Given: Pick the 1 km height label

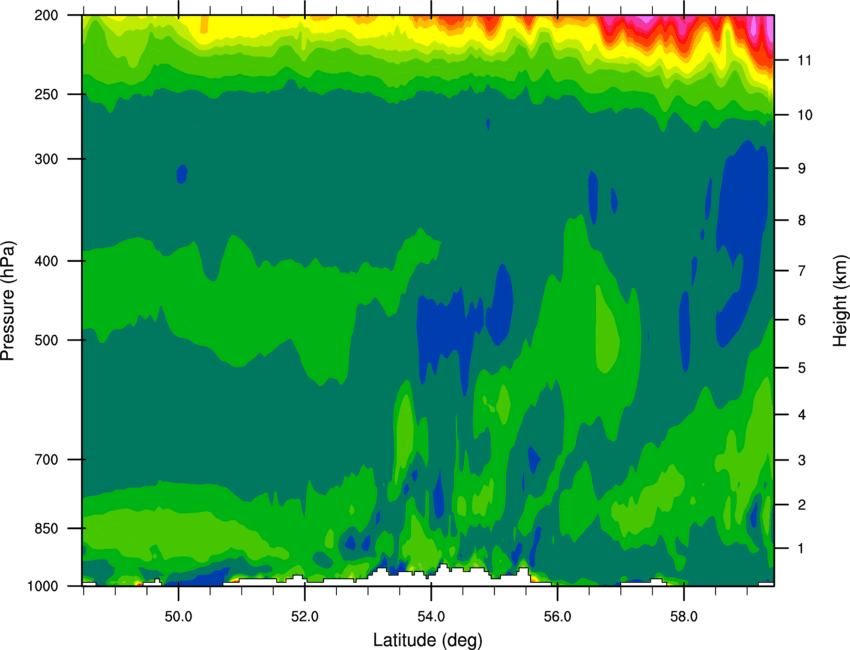Looking at the screenshot, I should (802, 549).
